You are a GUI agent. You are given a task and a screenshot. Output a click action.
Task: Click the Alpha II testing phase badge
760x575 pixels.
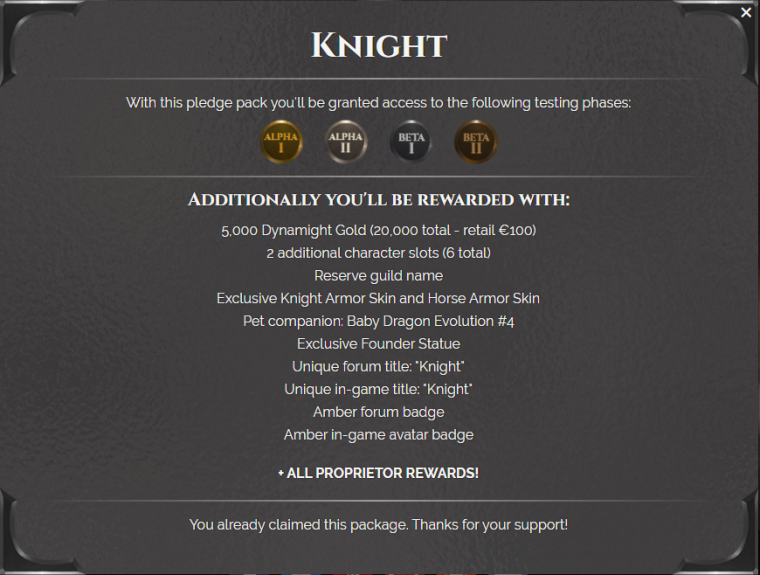coord(346,142)
